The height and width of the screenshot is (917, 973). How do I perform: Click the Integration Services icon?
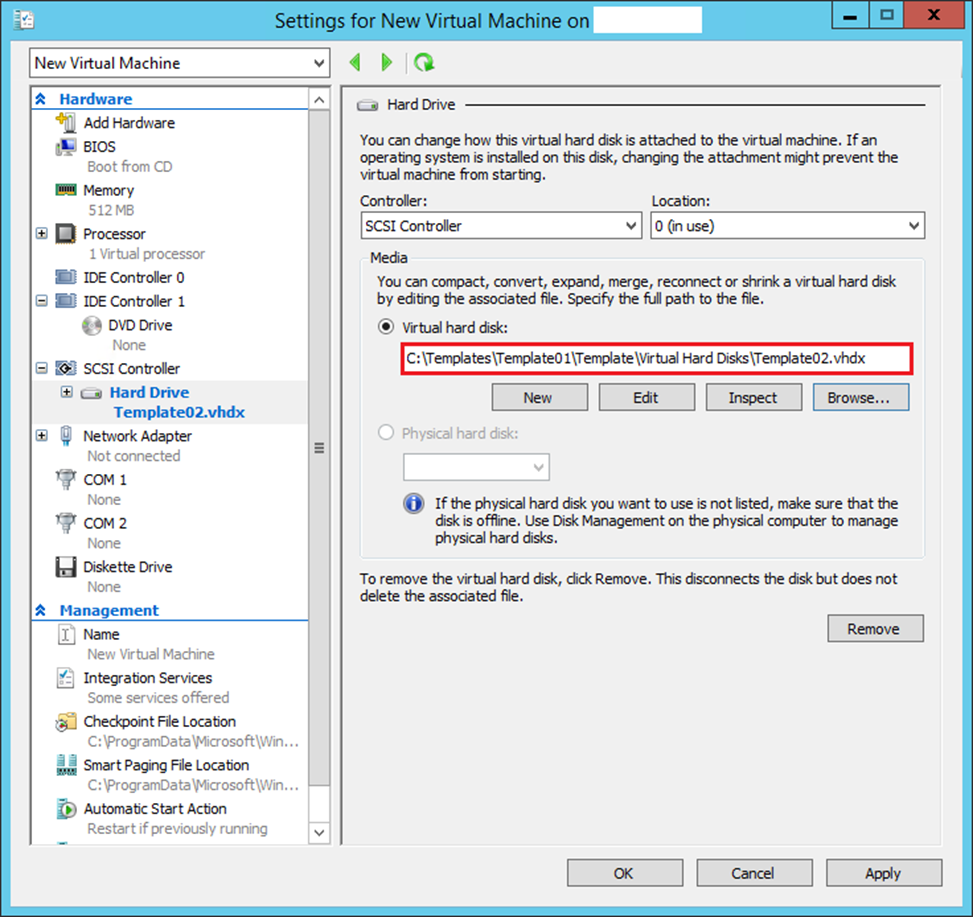click(x=66, y=678)
